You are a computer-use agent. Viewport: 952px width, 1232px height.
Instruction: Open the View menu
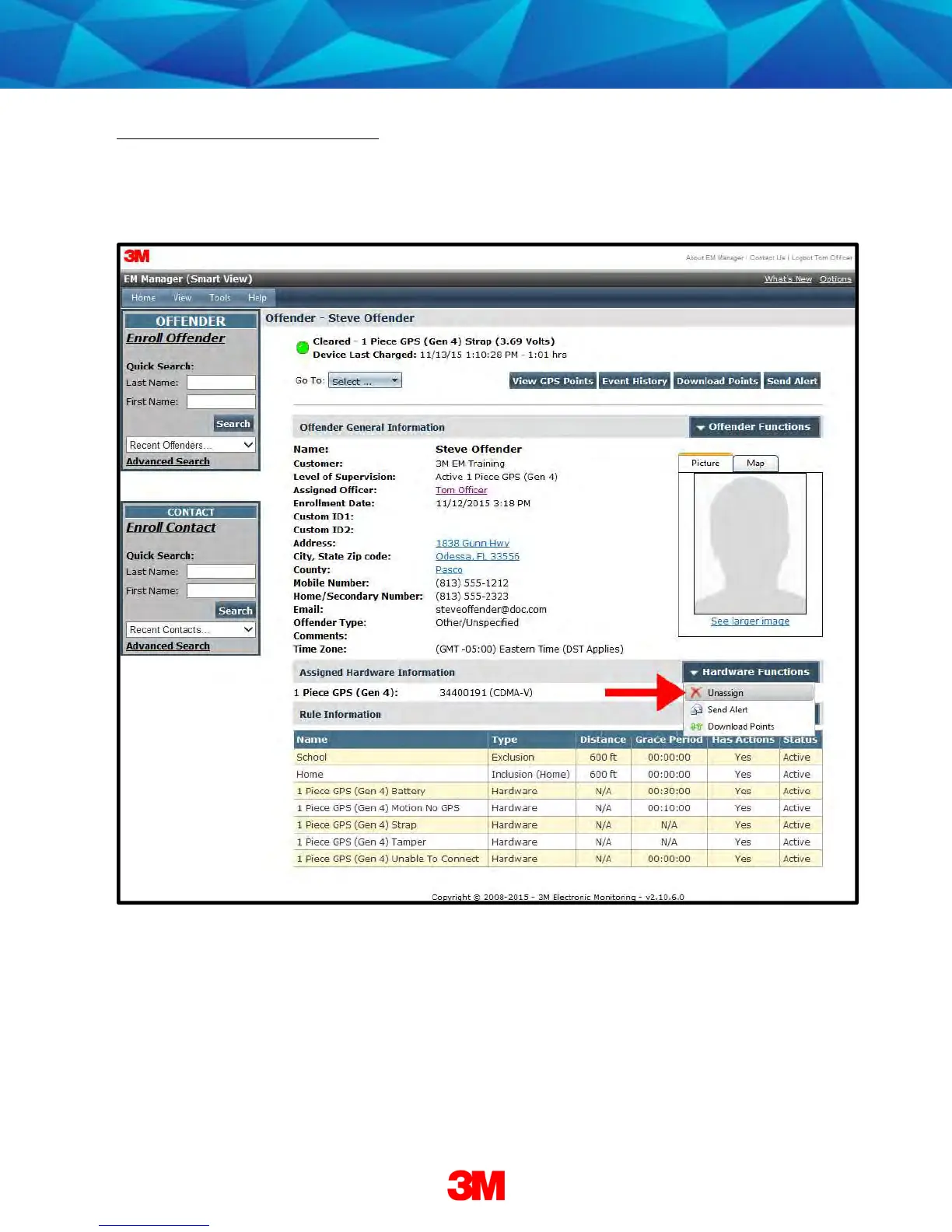(183, 298)
